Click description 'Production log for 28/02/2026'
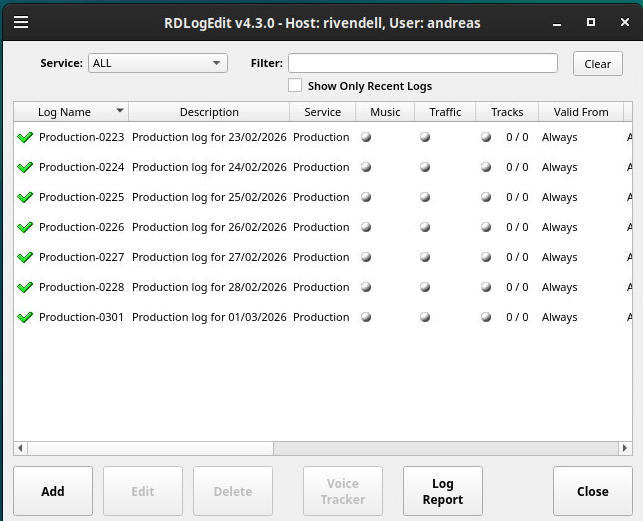Screen dimensions: 643x521 tap(209, 287)
